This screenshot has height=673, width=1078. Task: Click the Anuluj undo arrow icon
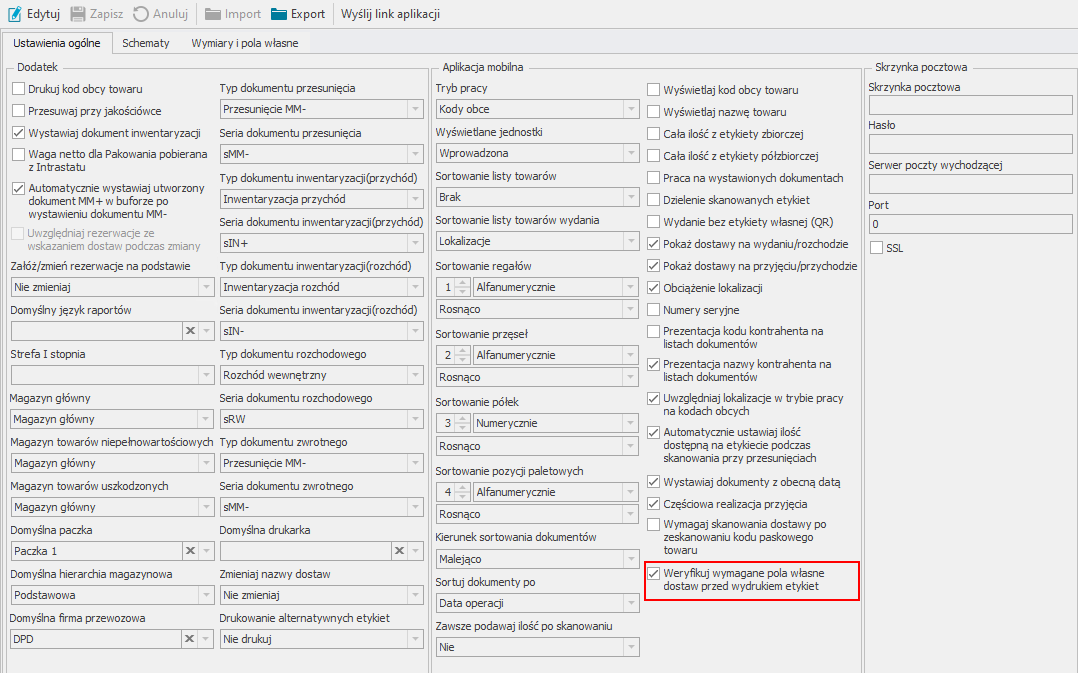click(140, 14)
